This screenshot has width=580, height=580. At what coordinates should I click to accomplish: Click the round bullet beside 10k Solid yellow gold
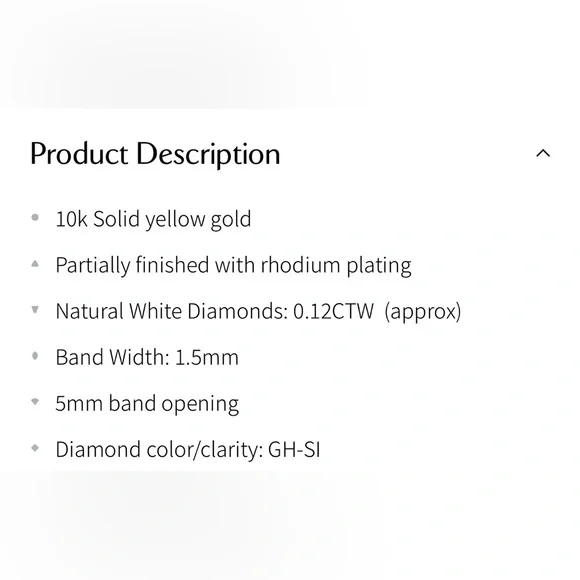click(35, 218)
